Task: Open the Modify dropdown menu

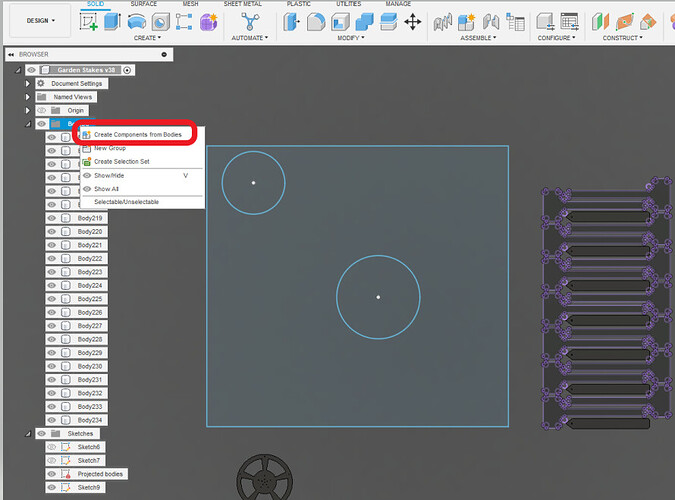Action: pos(351,38)
